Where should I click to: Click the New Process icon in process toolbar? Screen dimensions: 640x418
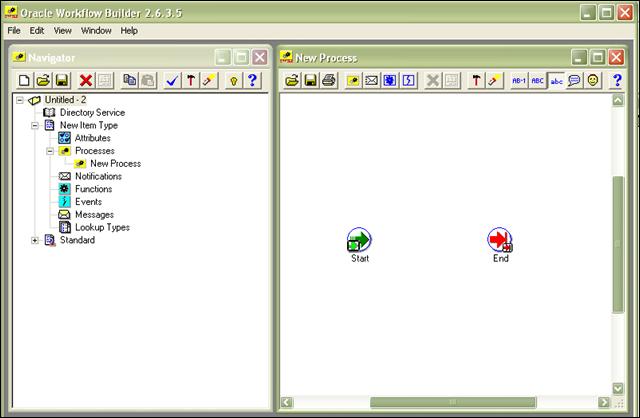click(353, 80)
